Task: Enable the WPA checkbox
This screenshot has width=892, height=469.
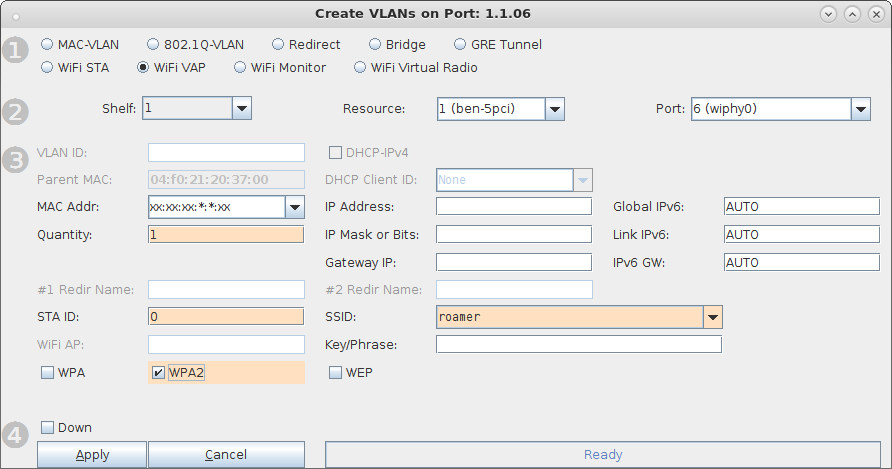Action: click(47, 373)
